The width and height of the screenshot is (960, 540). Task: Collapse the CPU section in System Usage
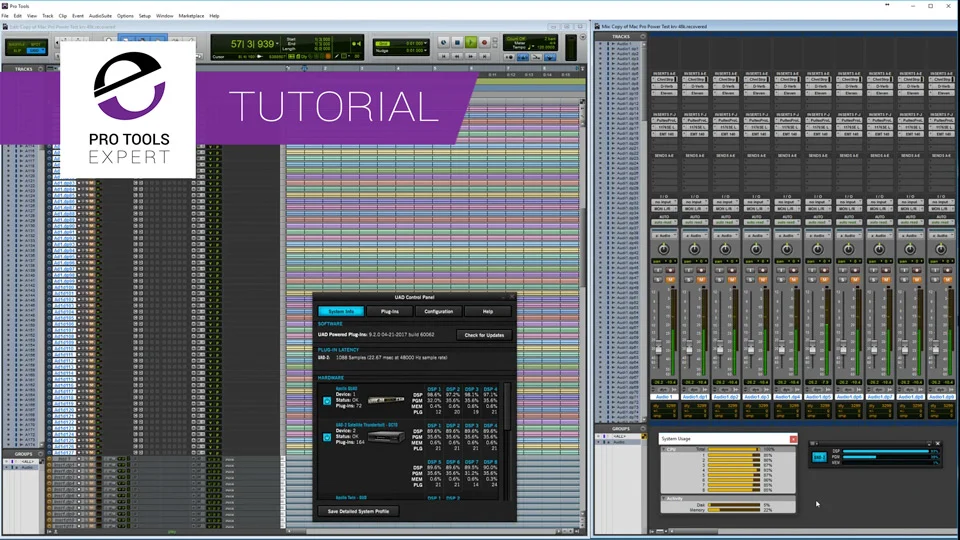(664, 449)
